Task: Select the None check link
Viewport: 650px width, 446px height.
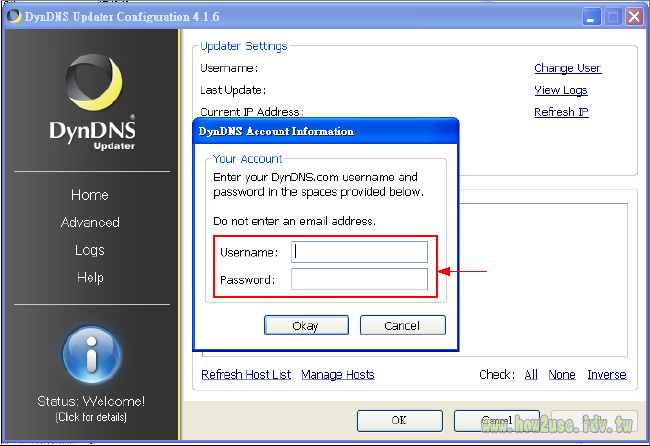Action: (x=562, y=375)
